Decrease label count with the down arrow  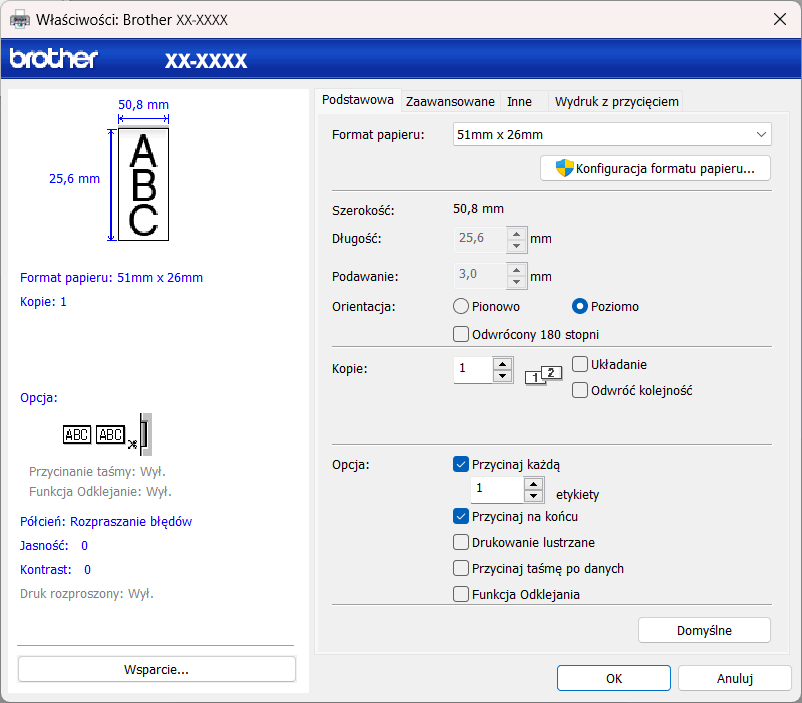coord(533,496)
